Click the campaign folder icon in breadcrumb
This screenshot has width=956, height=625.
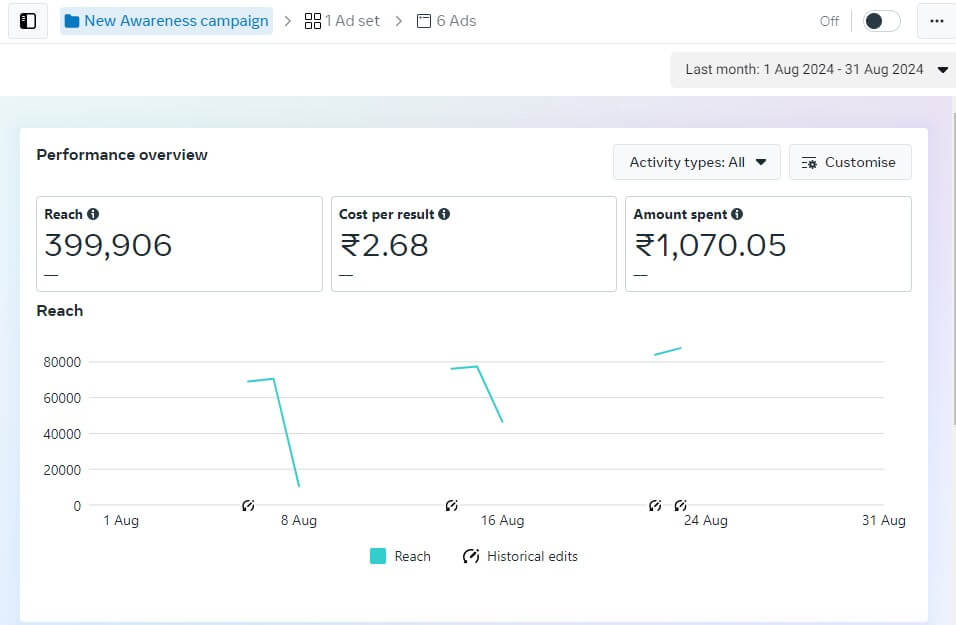pyautogui.click(x=72, y=21)
